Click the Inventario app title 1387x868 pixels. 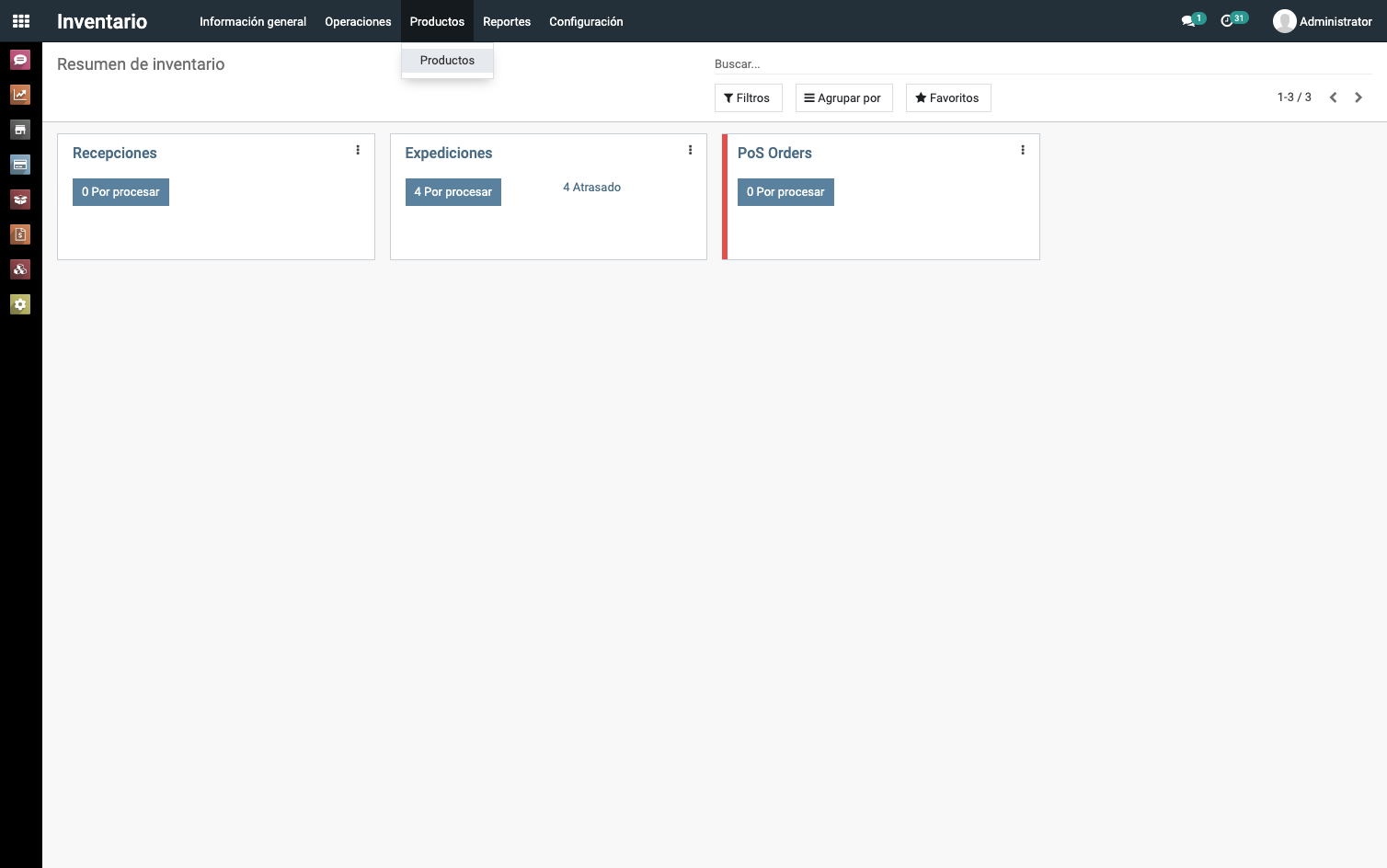tap(102, 21)
